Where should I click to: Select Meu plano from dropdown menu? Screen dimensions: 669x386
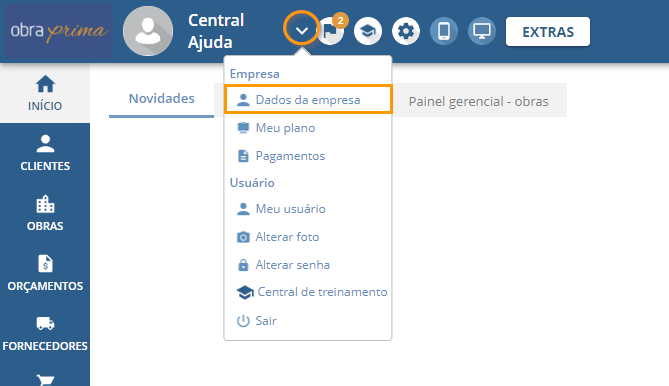[x=308, y=128]
